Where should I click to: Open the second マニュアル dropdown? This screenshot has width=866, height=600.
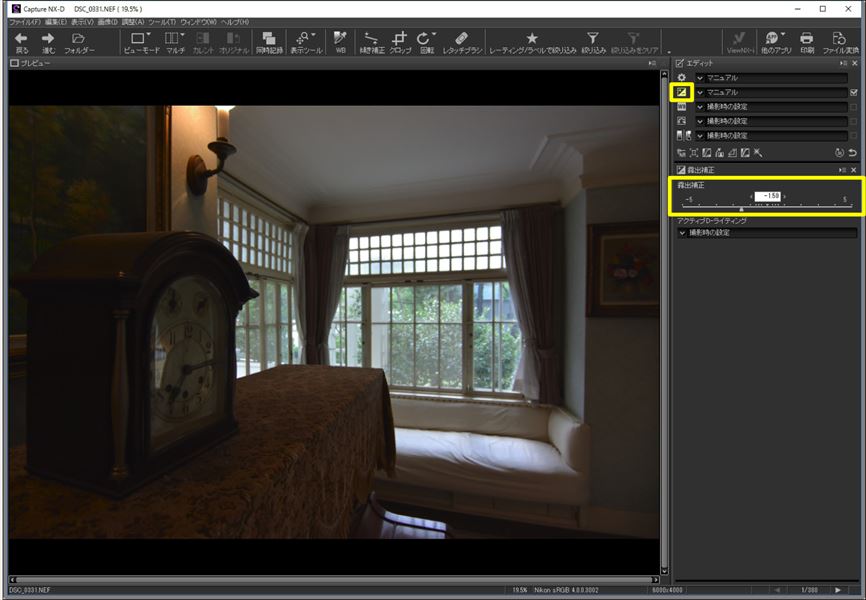(772, 92)
